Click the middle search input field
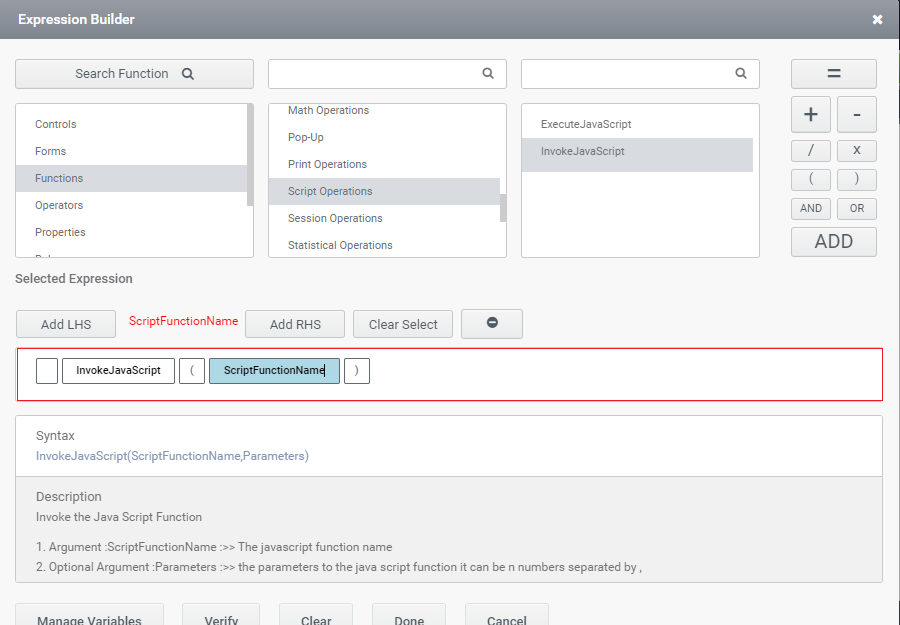 pos(376,74)
